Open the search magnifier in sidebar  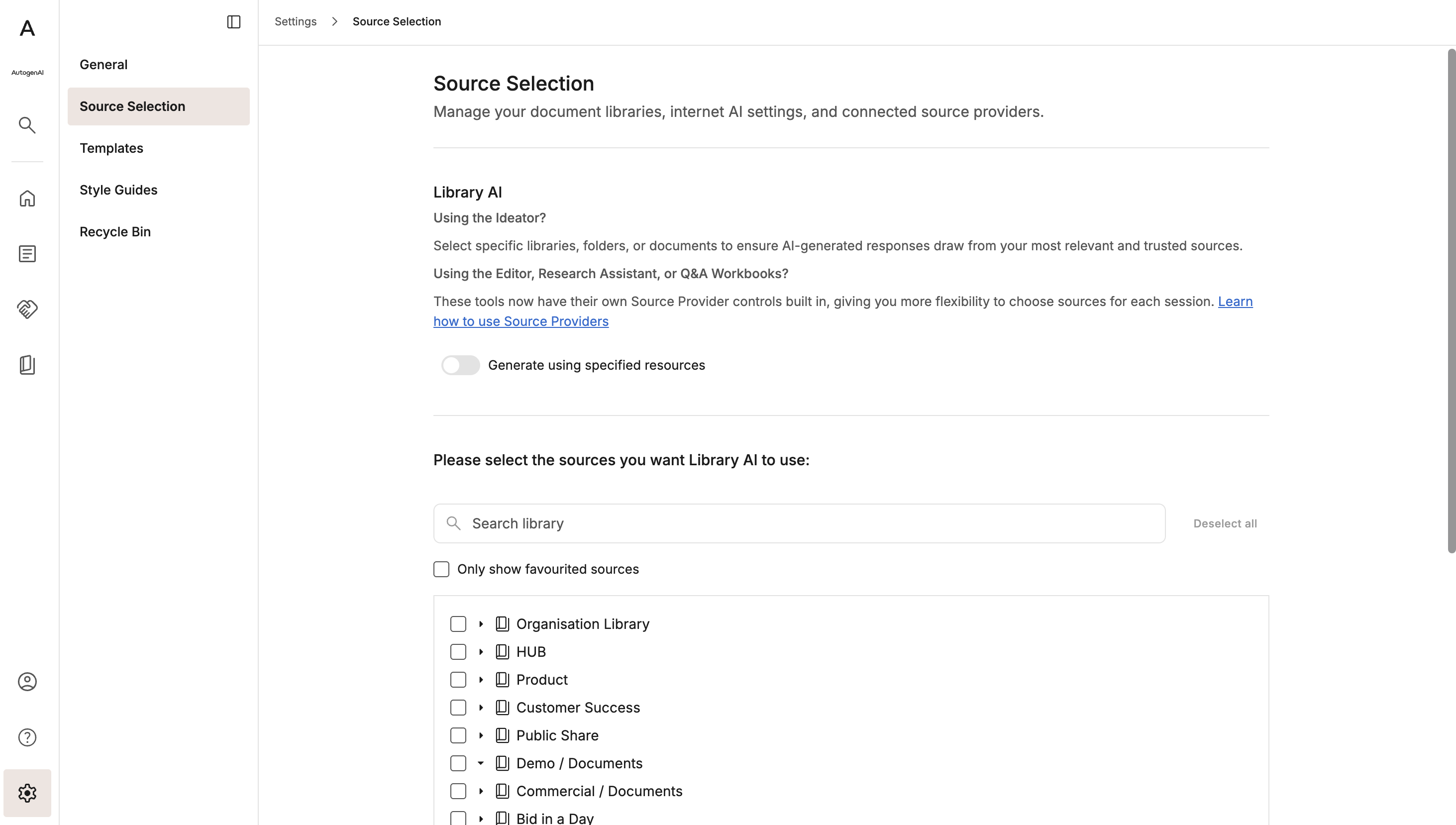tap(27, 125)
